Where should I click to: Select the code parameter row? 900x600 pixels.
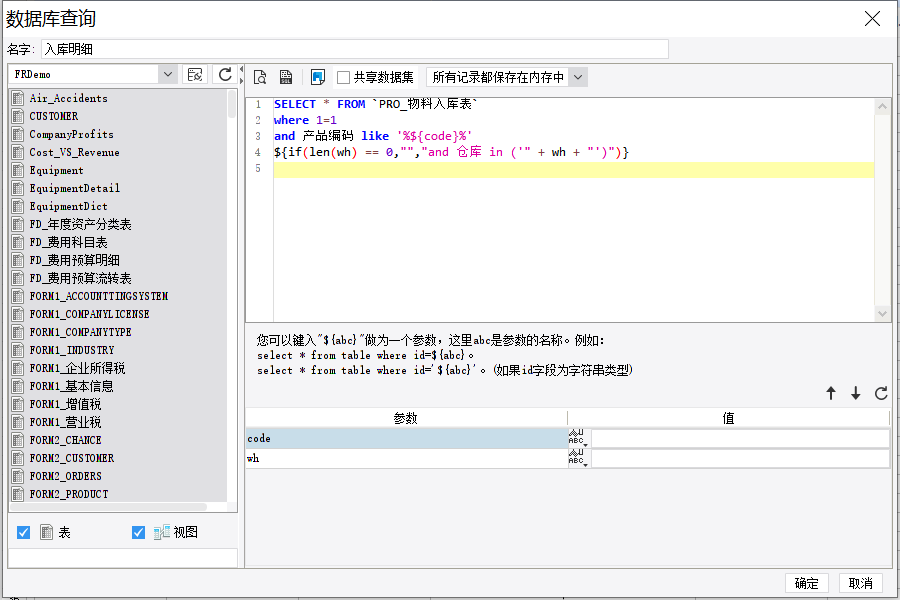point(407,438)
